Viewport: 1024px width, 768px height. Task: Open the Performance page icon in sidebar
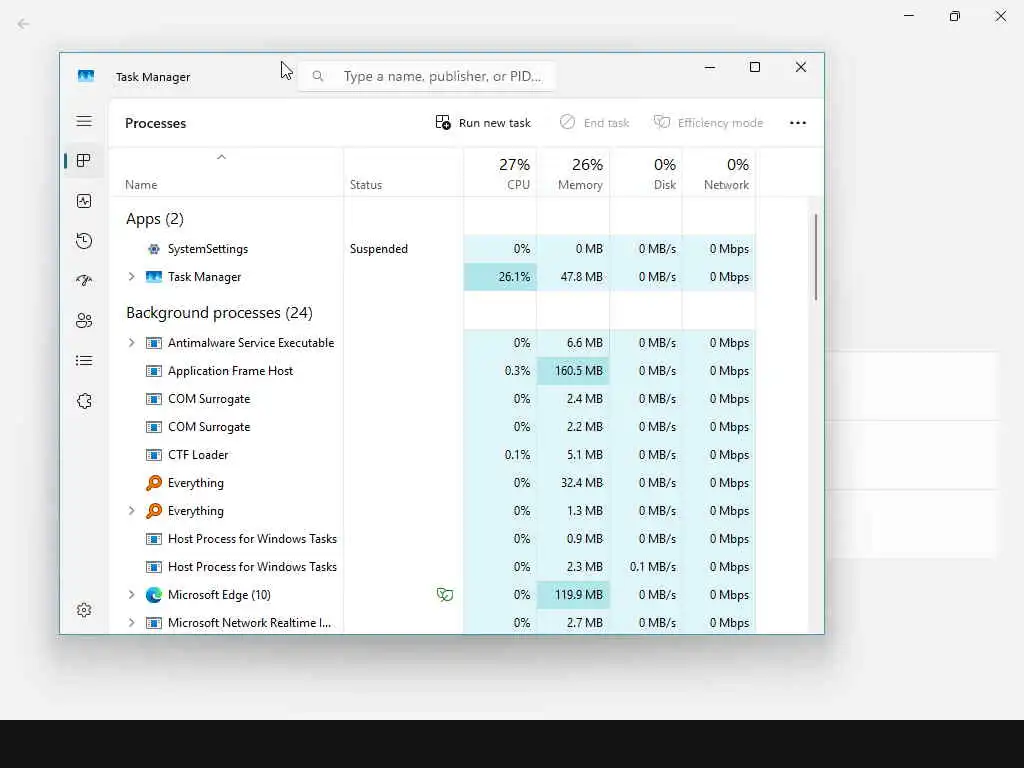coord(84,201)
